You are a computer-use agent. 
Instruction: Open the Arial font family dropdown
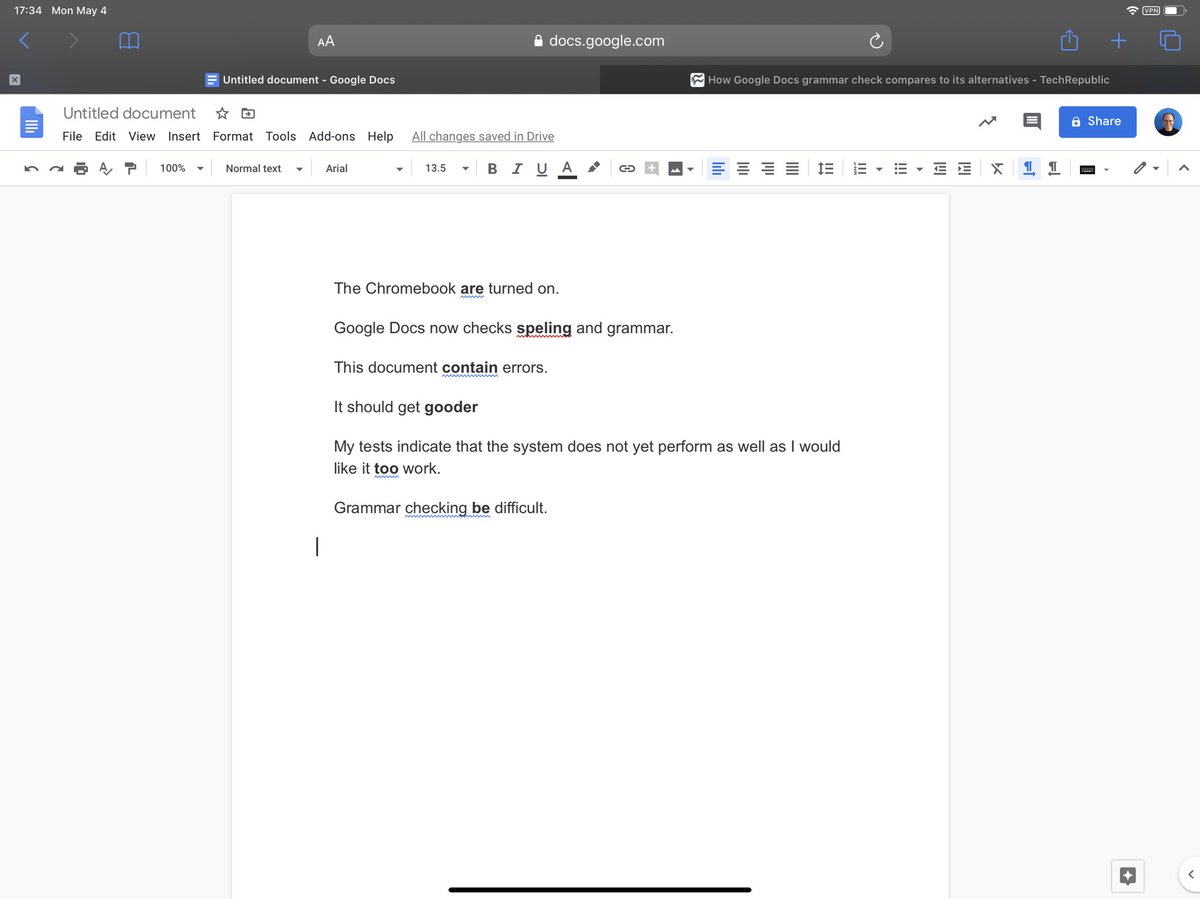click(363, 168)
